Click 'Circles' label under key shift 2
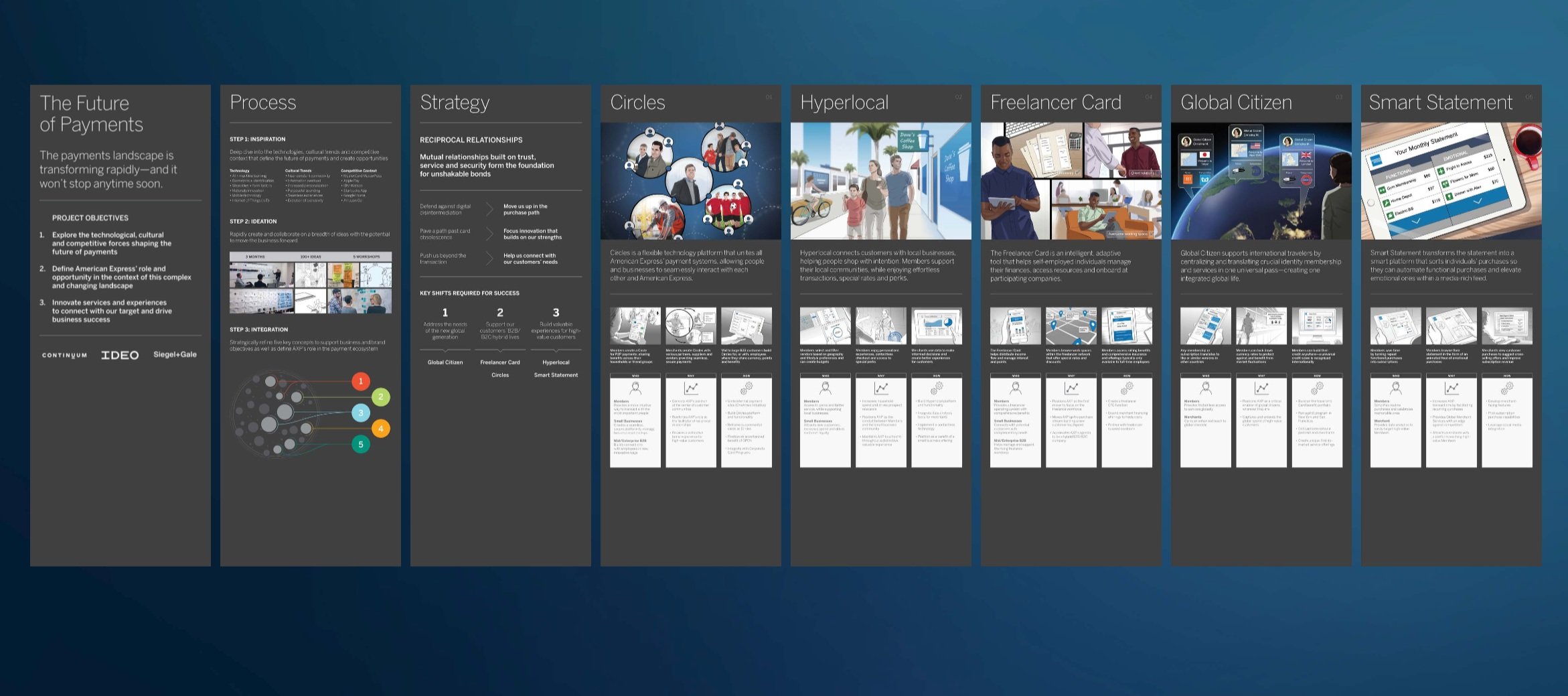This screenshot has width=1568, height=696. pos(500,375)
